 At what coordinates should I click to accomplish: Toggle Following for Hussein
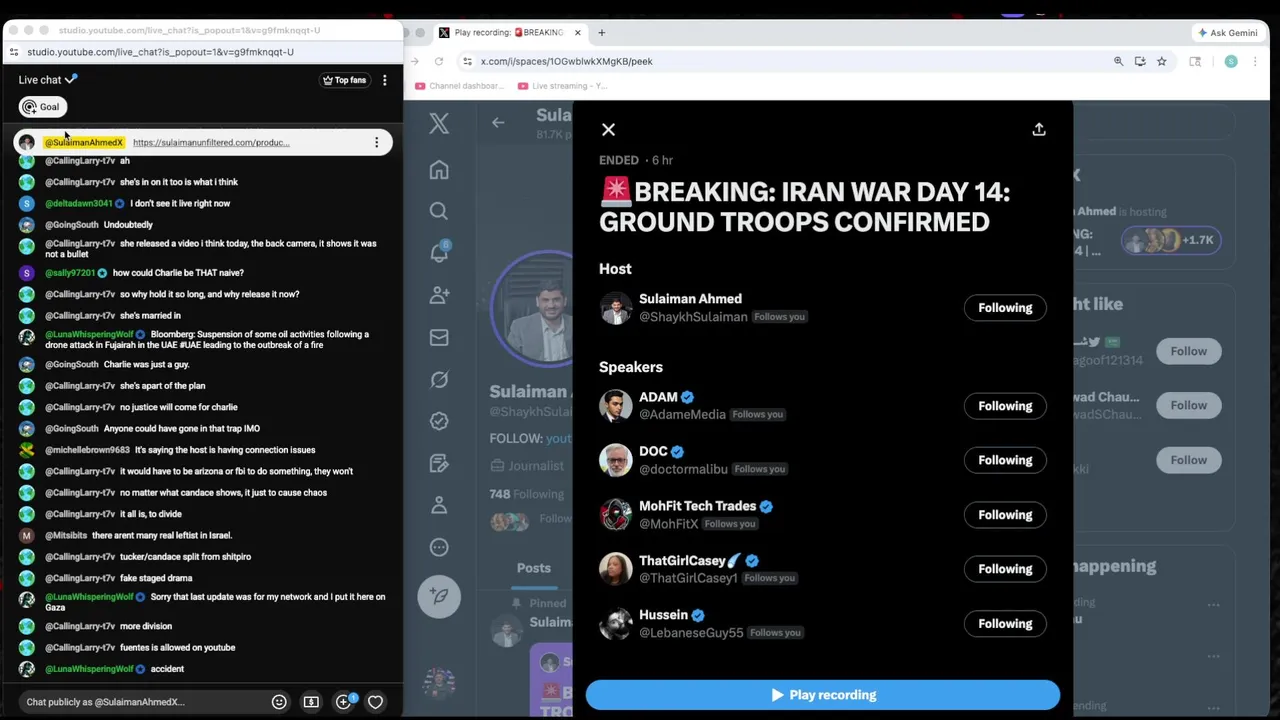tap(1005, 624)
